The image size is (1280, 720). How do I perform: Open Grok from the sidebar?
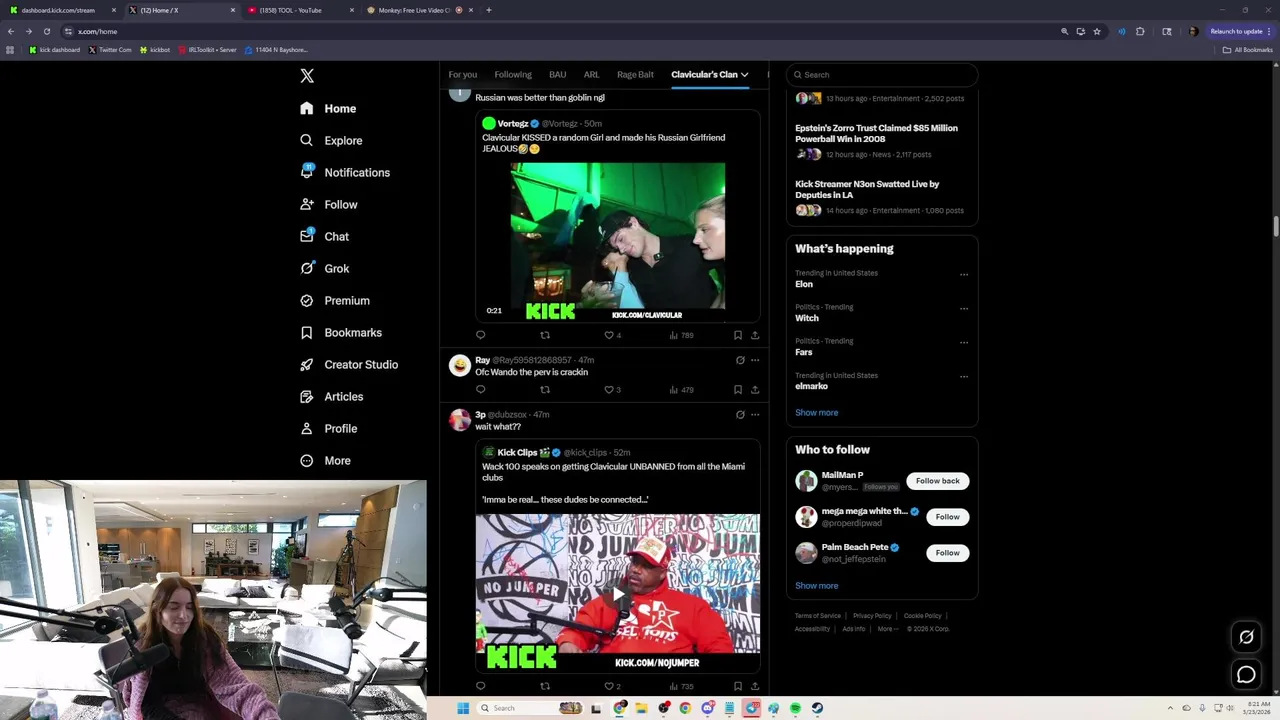tap(324, 268)
